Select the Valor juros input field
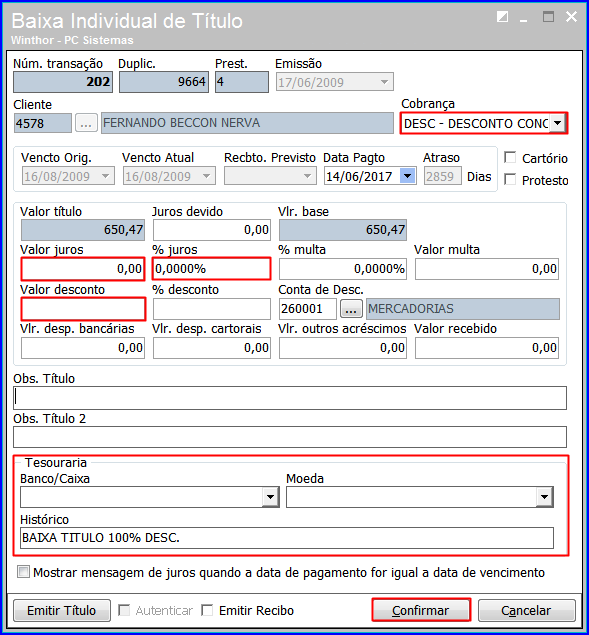Viewport: 589px width, 635px height. (x=83, y=269)
